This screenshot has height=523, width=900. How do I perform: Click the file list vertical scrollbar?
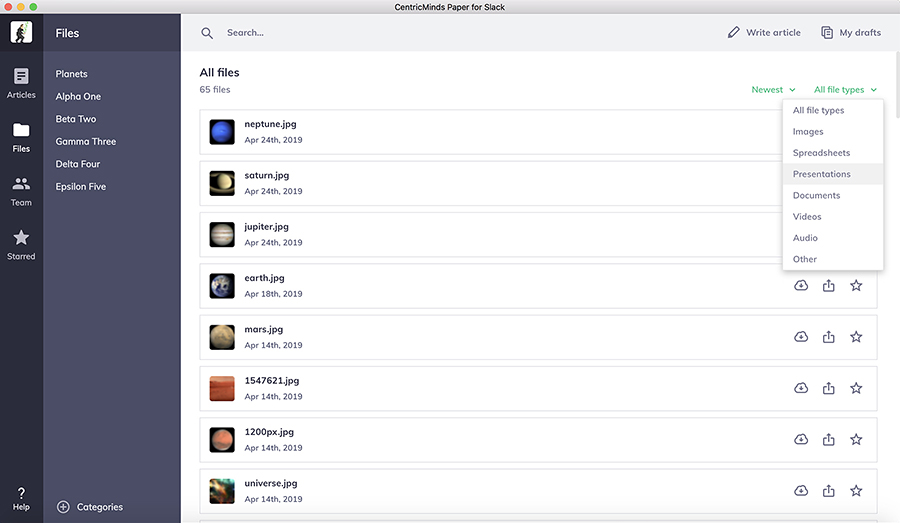point(897,85)
